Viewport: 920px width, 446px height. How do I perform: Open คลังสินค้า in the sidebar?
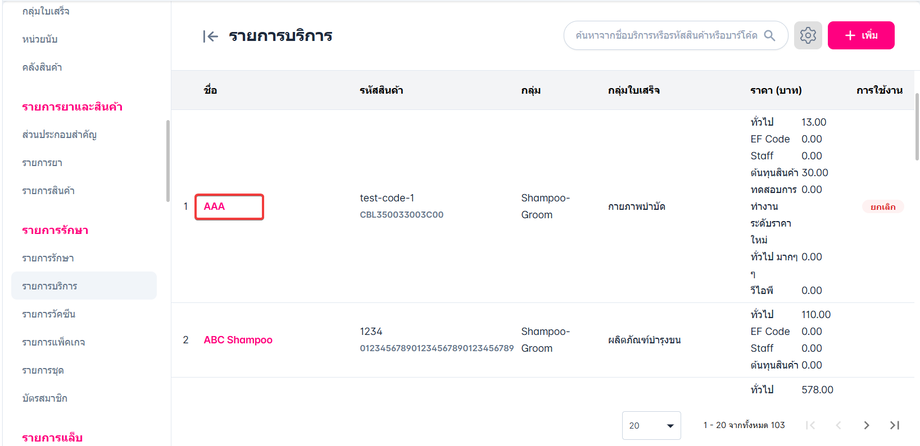pos(48,67)
